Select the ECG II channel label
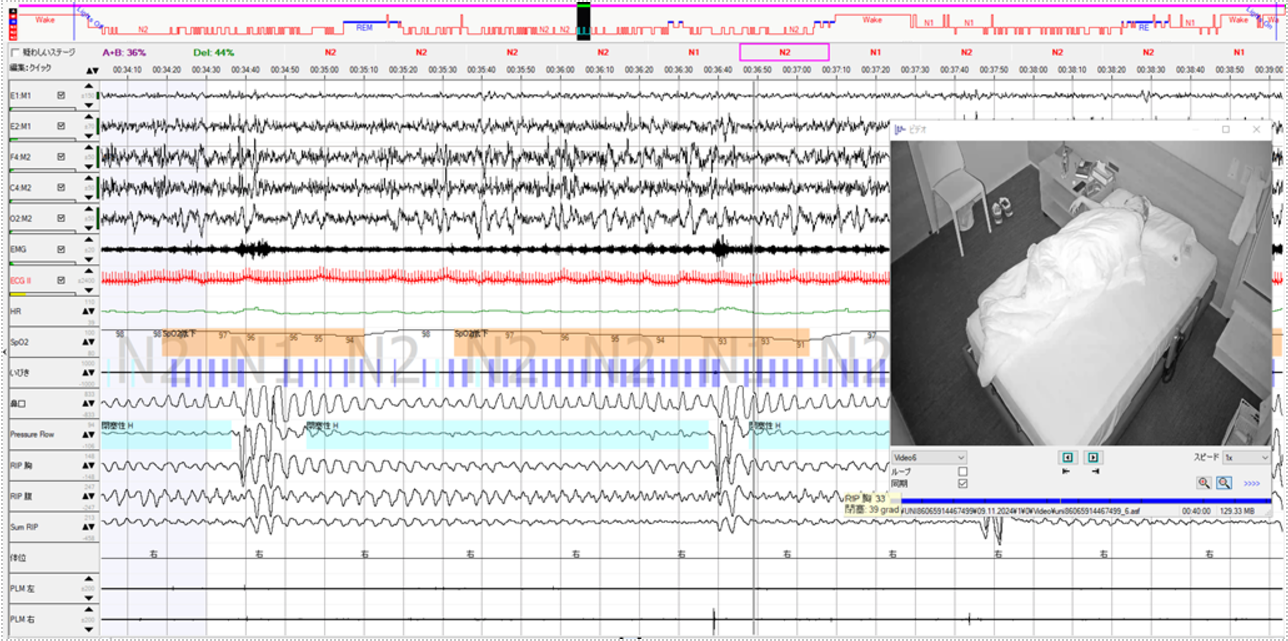Image resolution: width=1288 pixels, height=641 pixels. [x=20, y=280]
